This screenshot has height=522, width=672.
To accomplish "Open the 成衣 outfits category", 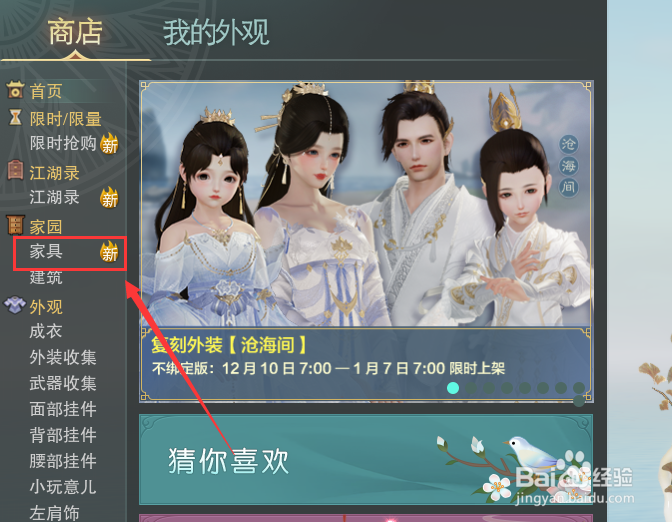I will (x=46, y=331).
